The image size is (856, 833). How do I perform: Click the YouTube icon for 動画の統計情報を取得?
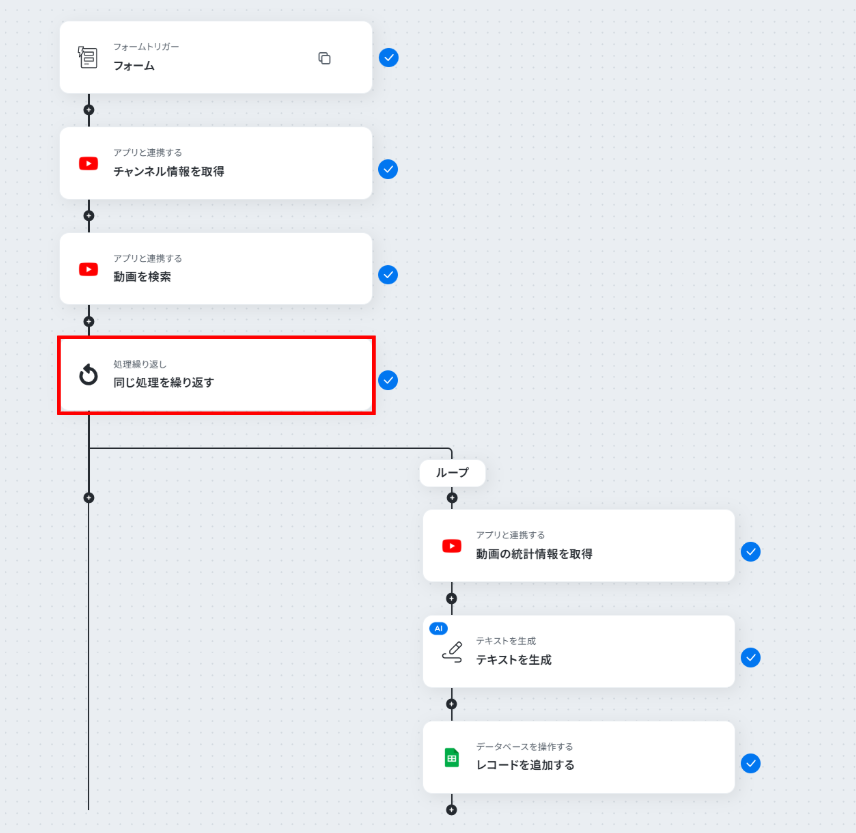[451, 546]
